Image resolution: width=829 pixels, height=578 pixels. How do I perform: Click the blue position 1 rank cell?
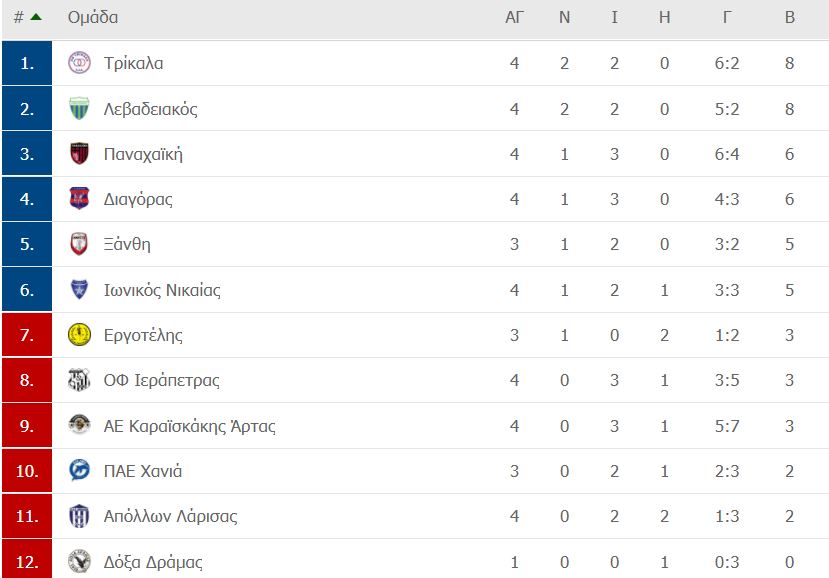coord(27,63)
